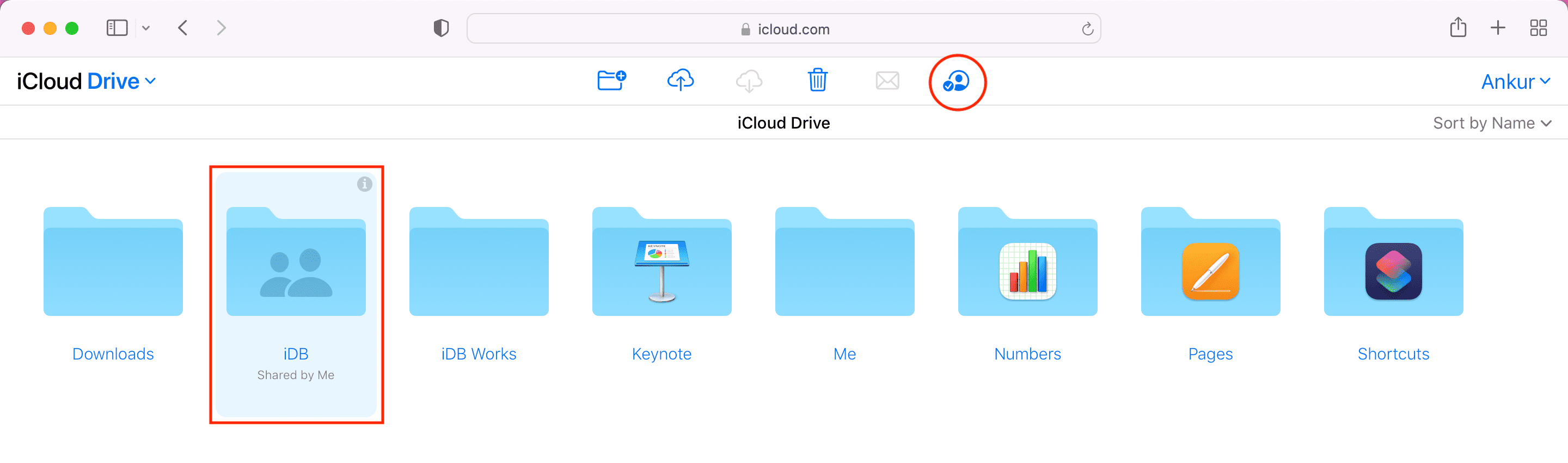Image resolution: width=1568 pixels, height=463 pixels.
Task: Select the empty Me folder icon
Action: click(x=845, y=261)
